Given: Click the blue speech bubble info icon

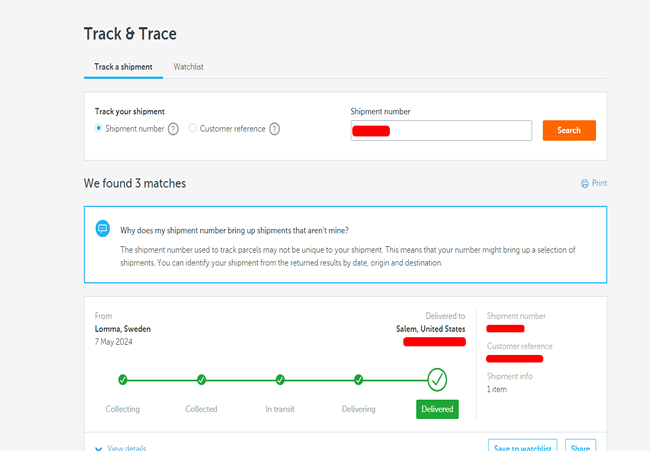Looking at the screenshot, I should pyautogui.click(x=102, y=229).
